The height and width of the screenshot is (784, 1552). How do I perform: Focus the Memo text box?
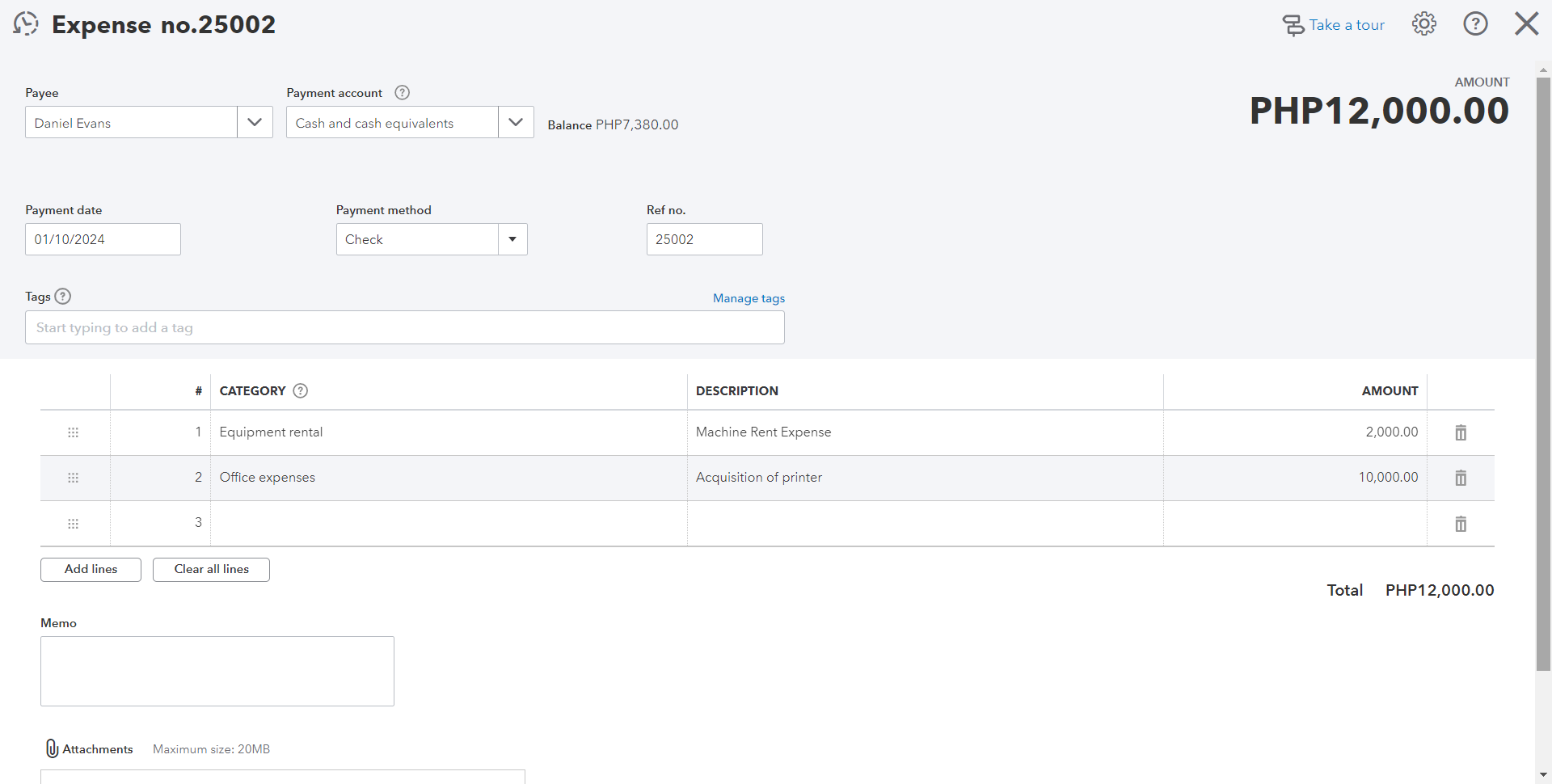tap(217, 671)
